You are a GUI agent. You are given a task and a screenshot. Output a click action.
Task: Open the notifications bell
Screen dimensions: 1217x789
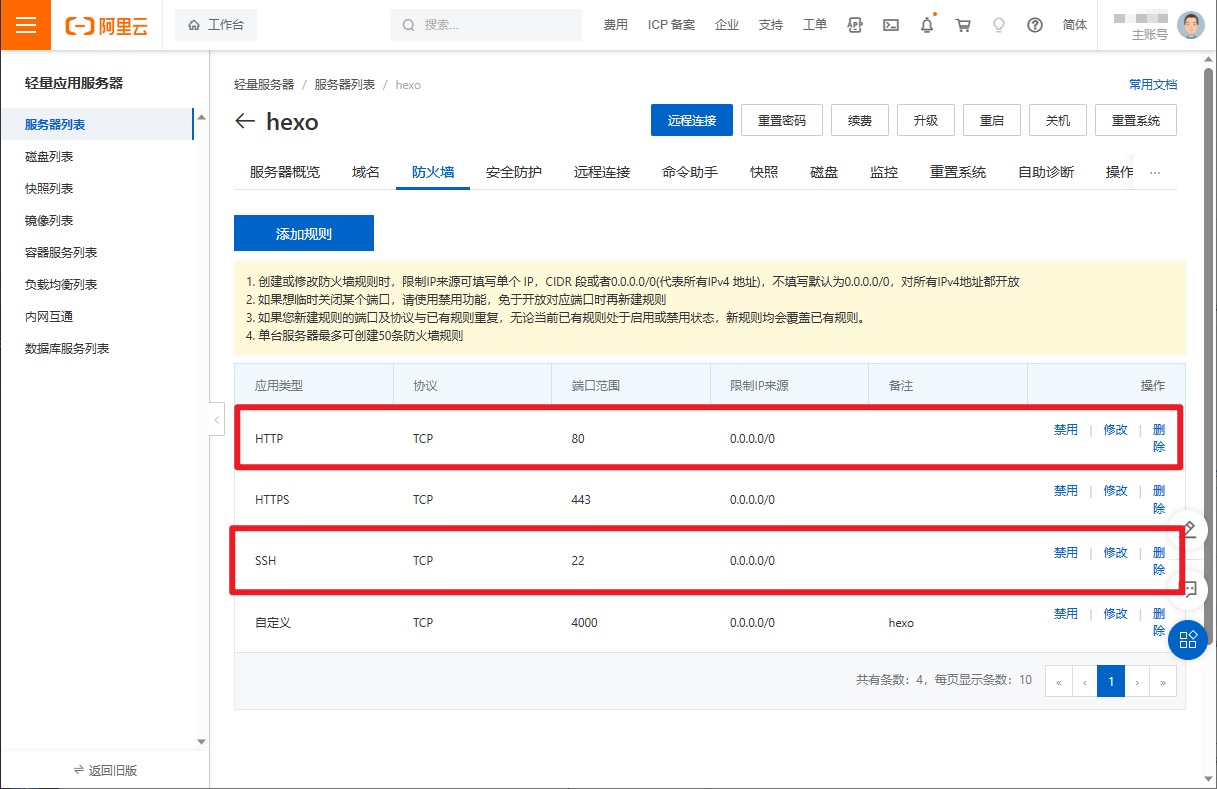tap(927, 25)
